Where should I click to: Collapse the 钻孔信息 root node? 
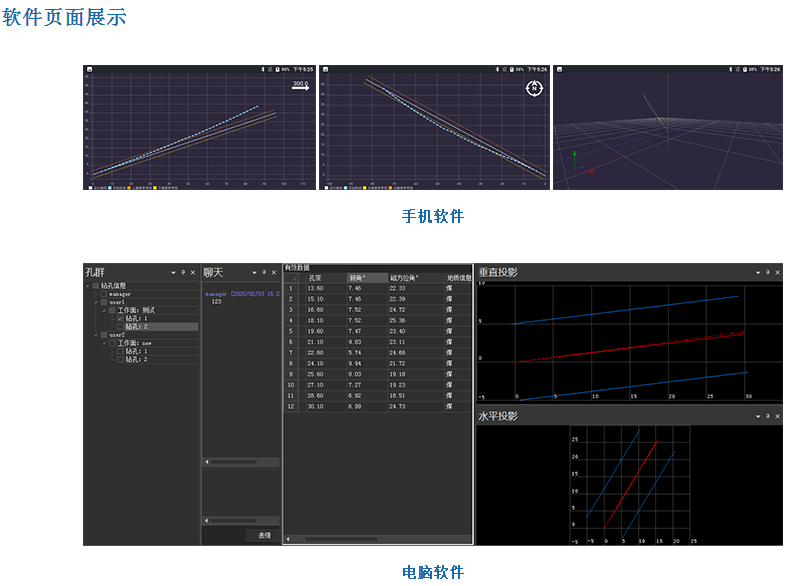88,286
